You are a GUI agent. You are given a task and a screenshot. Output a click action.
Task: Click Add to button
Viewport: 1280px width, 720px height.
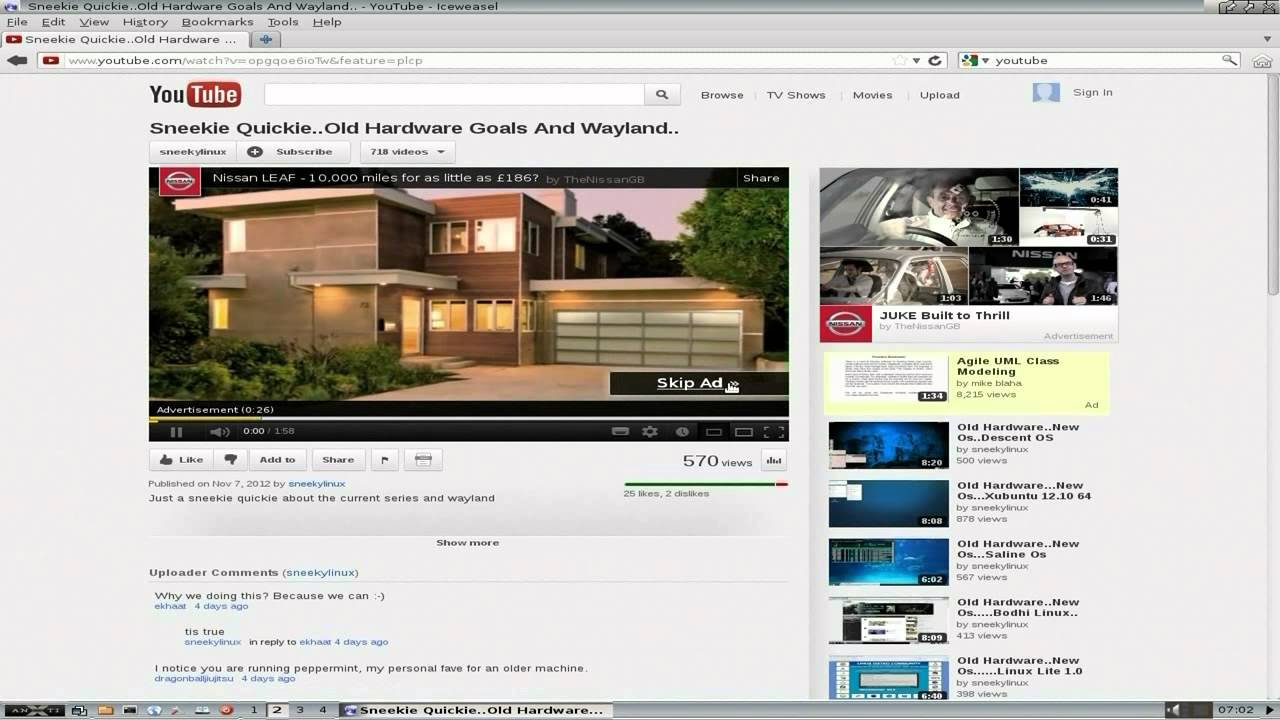pyautogui.click(x=277, y=460)
